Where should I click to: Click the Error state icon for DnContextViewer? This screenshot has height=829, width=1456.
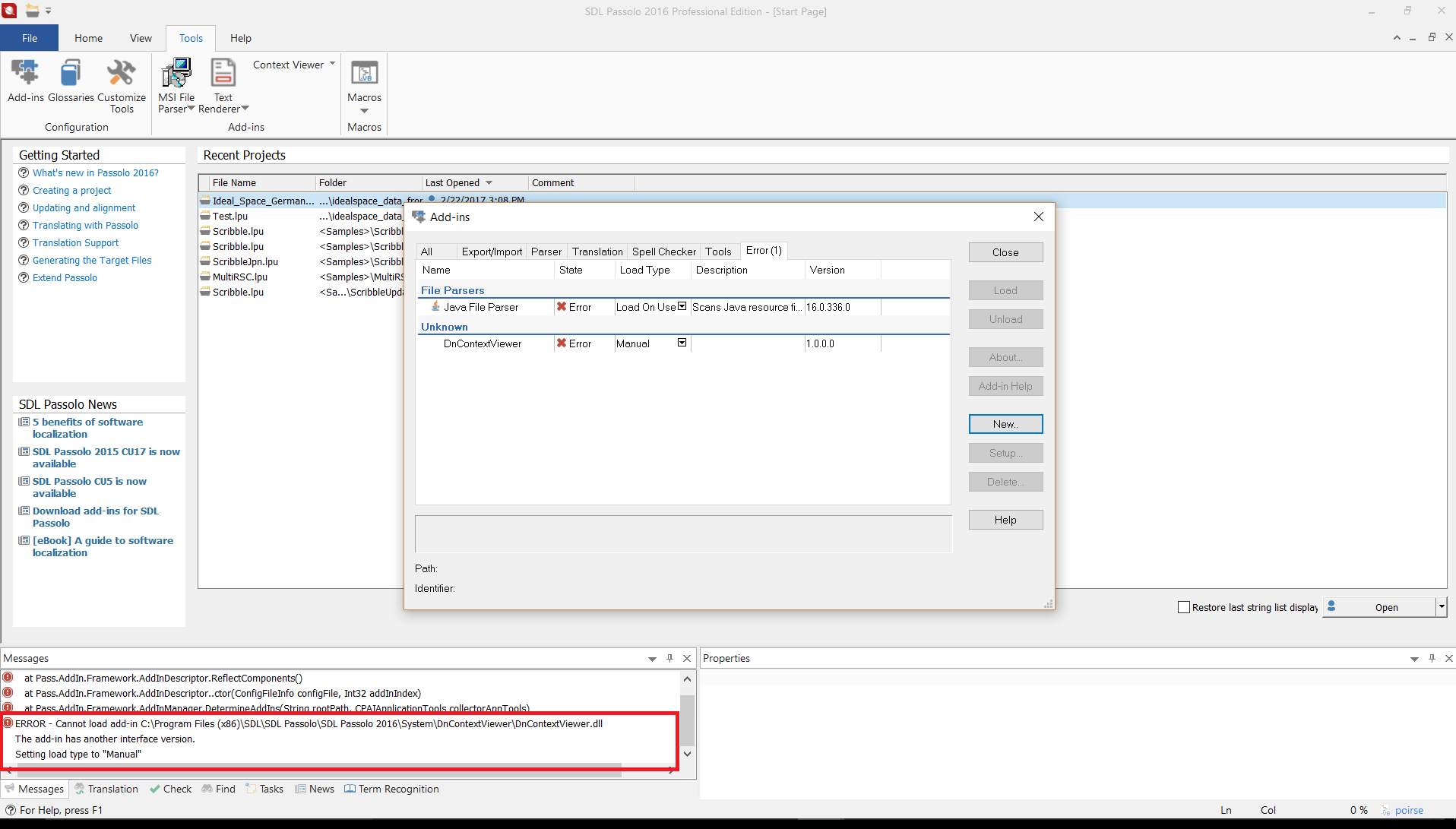pyautogui.click(x=562, y=343)
